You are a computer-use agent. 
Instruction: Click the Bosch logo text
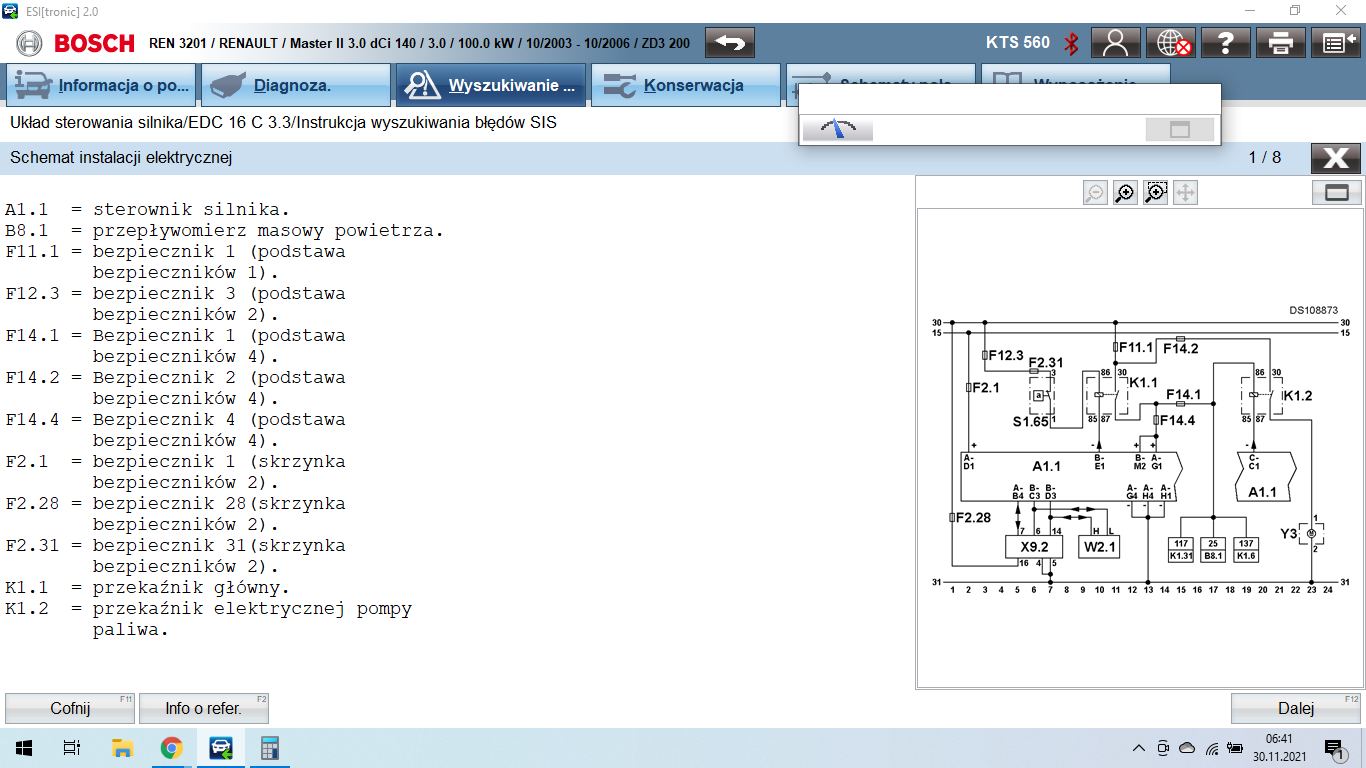tap(93, 43)
